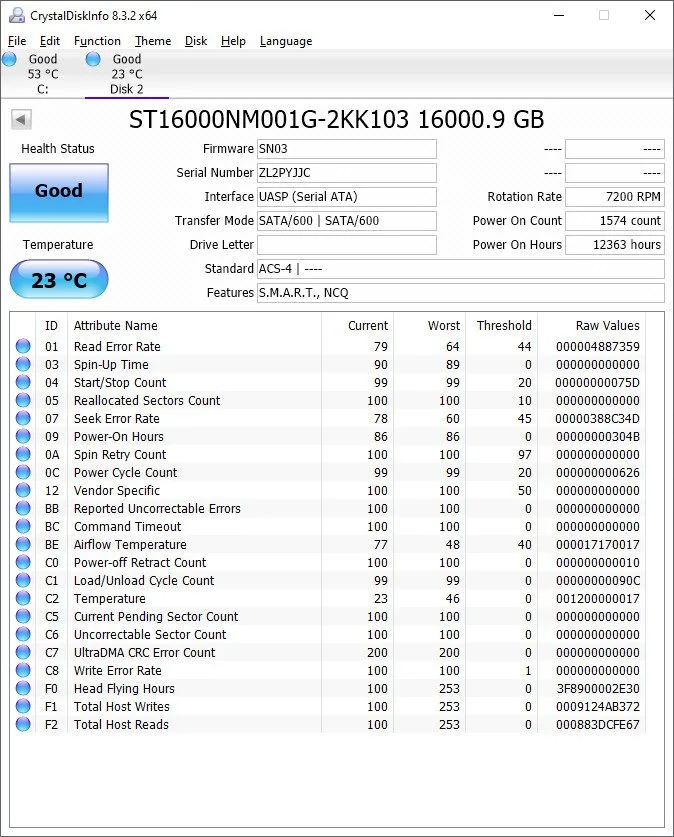This screenshot has height=837, width=674.
Task: Click status orb of Reallocated Sectors Count row
Action: tap(23, 400)
